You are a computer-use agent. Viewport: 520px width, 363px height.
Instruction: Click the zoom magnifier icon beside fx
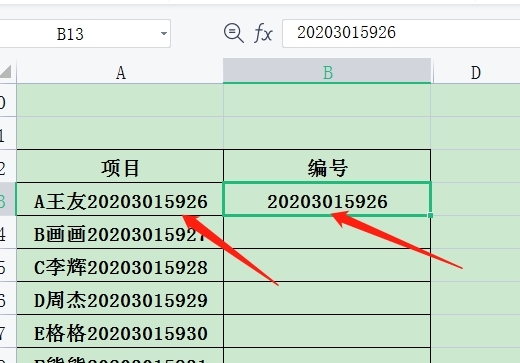233,33
